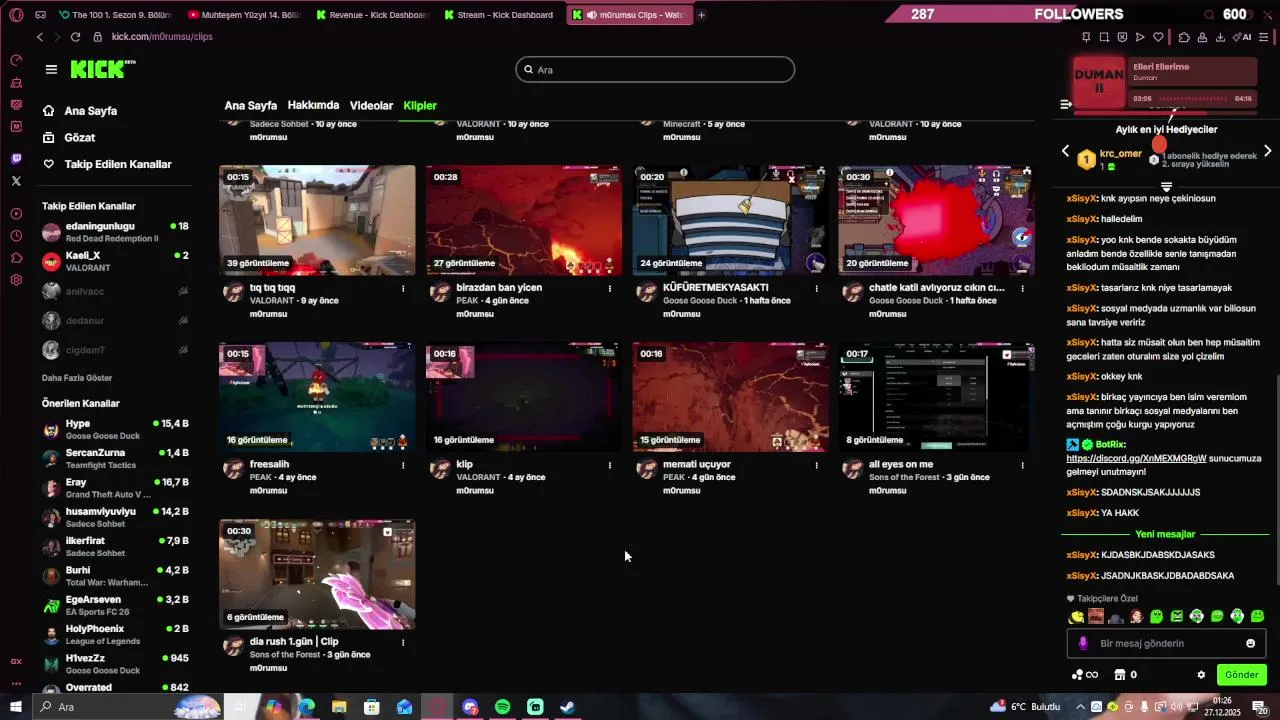Click the heart bookmark icon in toolbar
The height and width of the screenshot is (720, 1280).
pos(1158,37)
